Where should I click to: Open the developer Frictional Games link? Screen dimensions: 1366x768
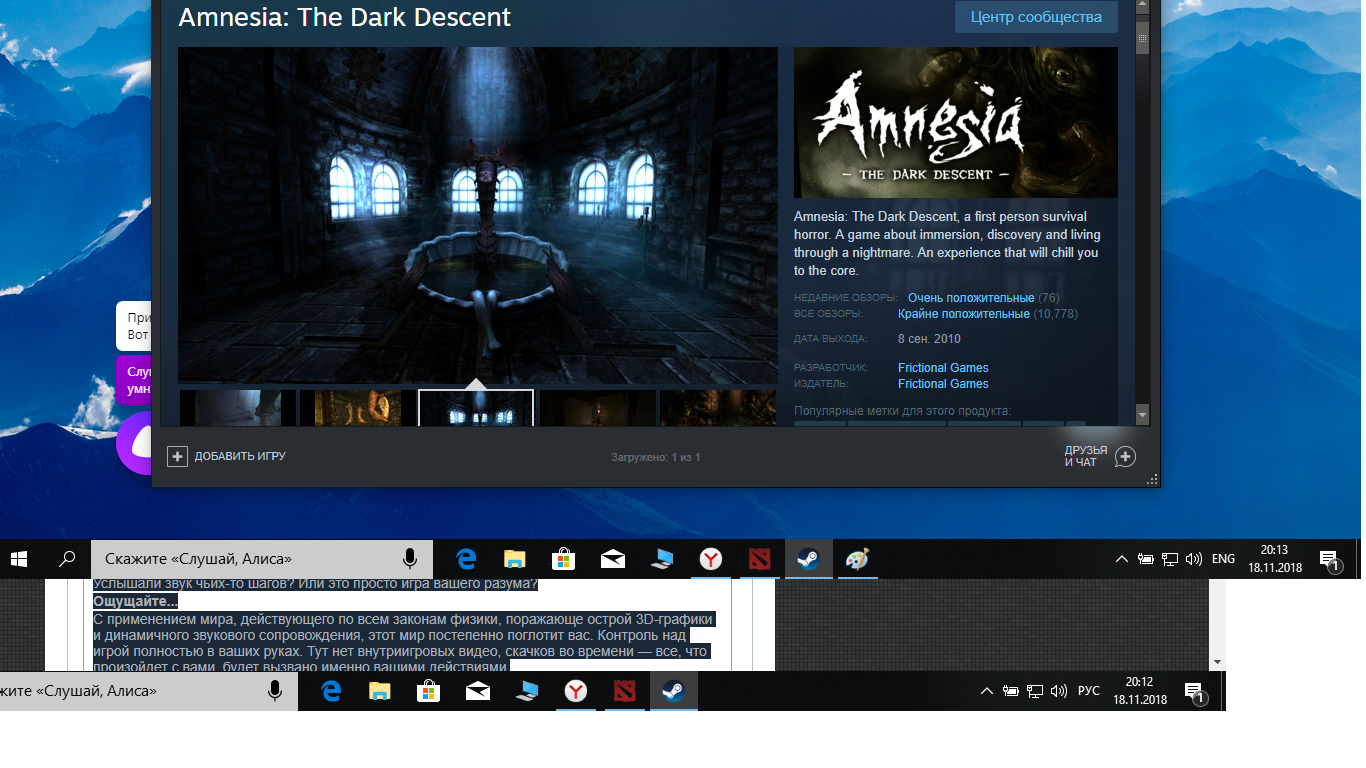click(x=942, y=368)
